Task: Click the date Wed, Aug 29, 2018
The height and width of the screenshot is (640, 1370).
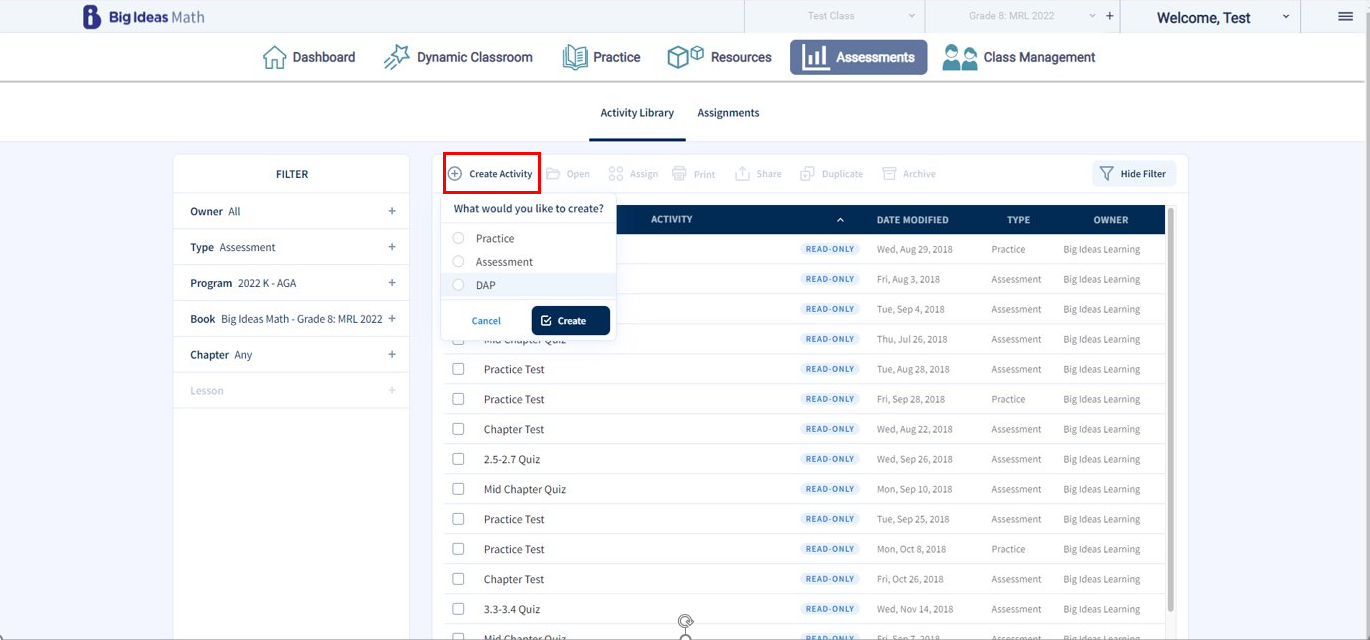Action: click(x=914, y=249)
